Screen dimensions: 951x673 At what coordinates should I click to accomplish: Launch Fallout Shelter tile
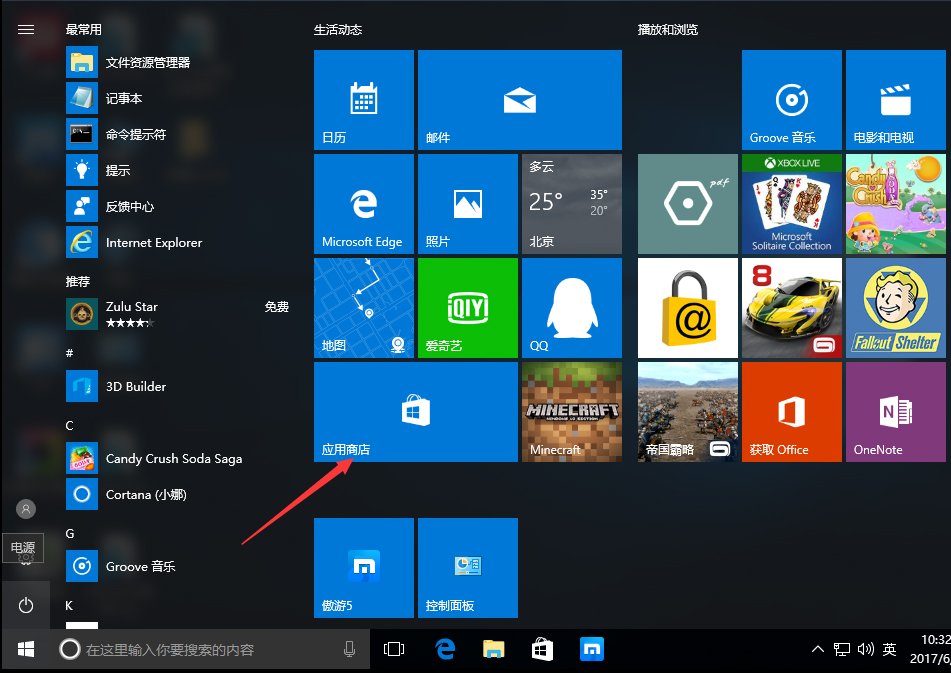(895, 308)
